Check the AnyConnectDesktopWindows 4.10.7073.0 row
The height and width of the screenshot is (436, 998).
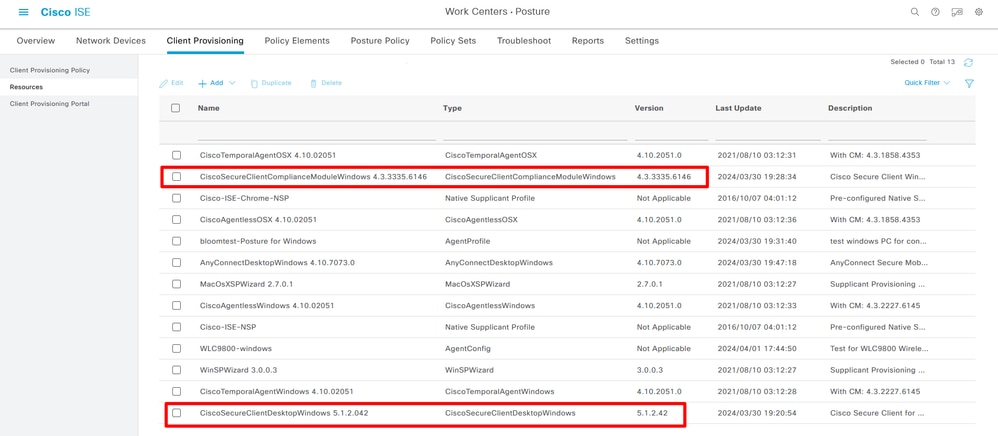[176, 262]
